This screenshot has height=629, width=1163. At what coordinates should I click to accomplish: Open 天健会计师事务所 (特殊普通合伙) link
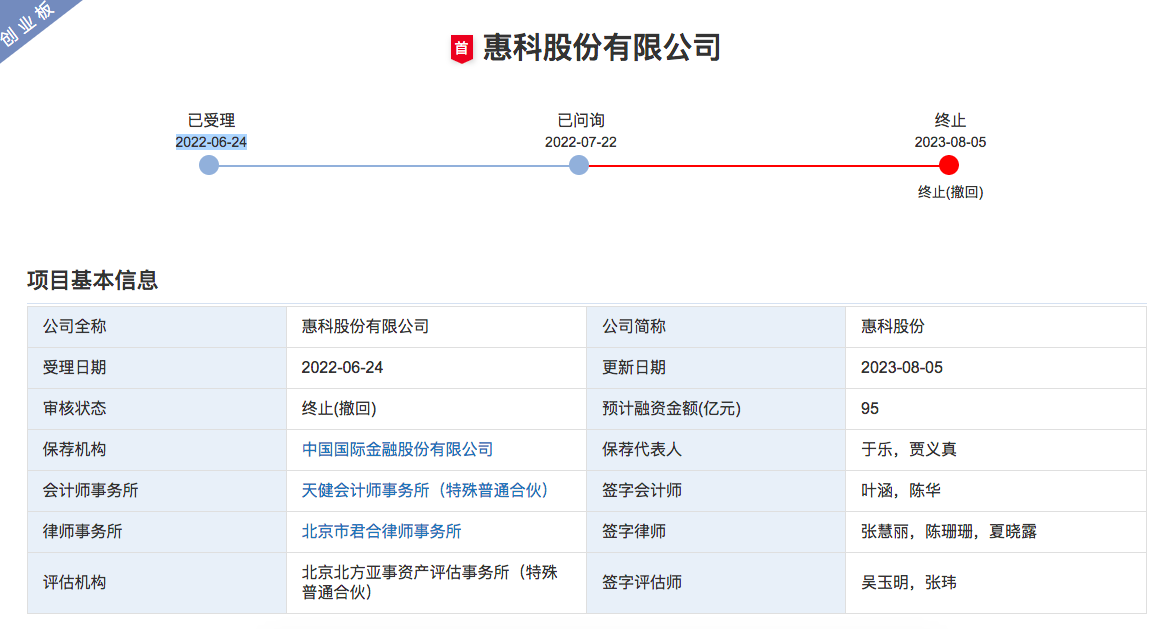click(425, 490)
